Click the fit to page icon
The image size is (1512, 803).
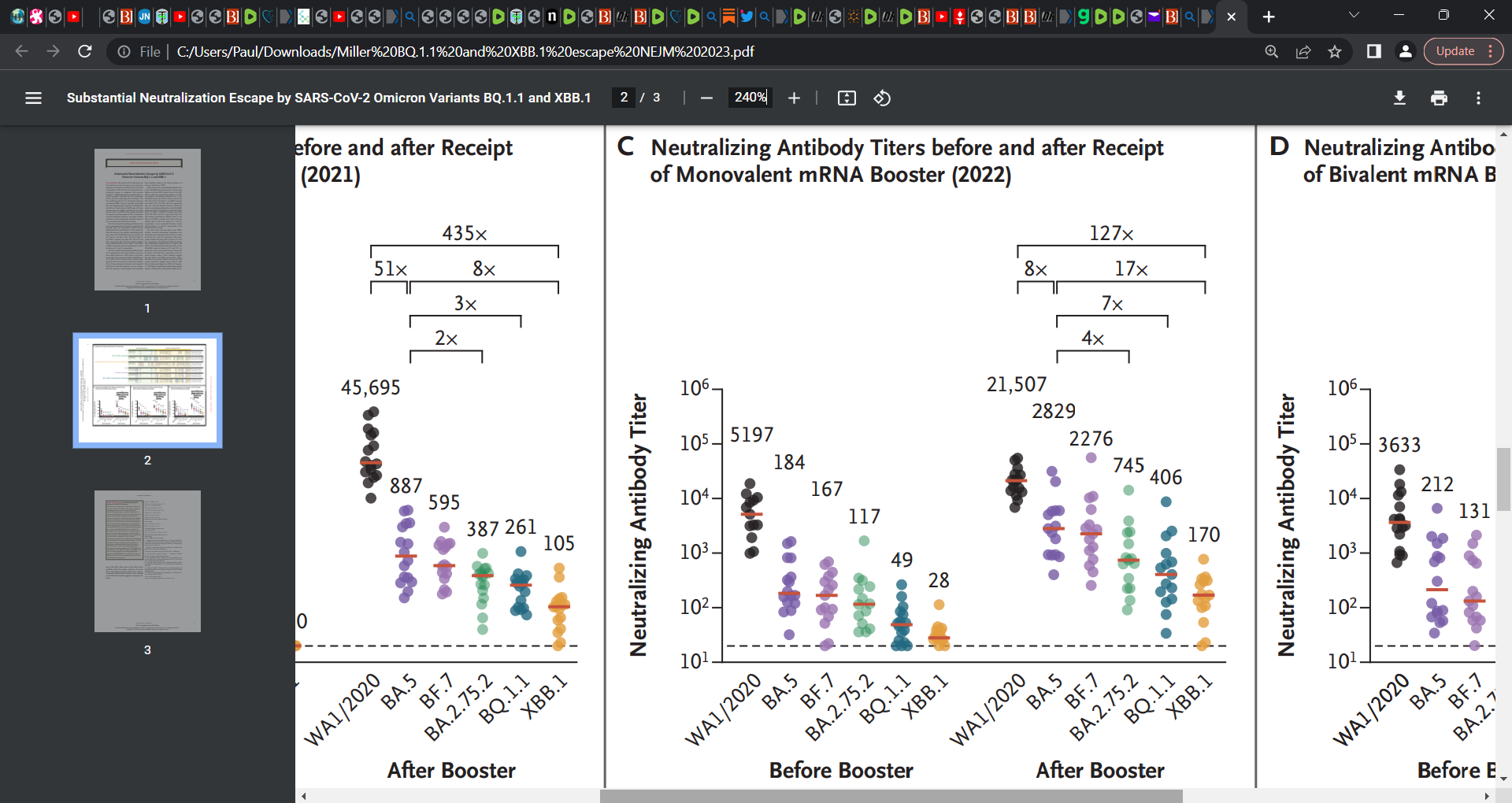click(847, 98)
